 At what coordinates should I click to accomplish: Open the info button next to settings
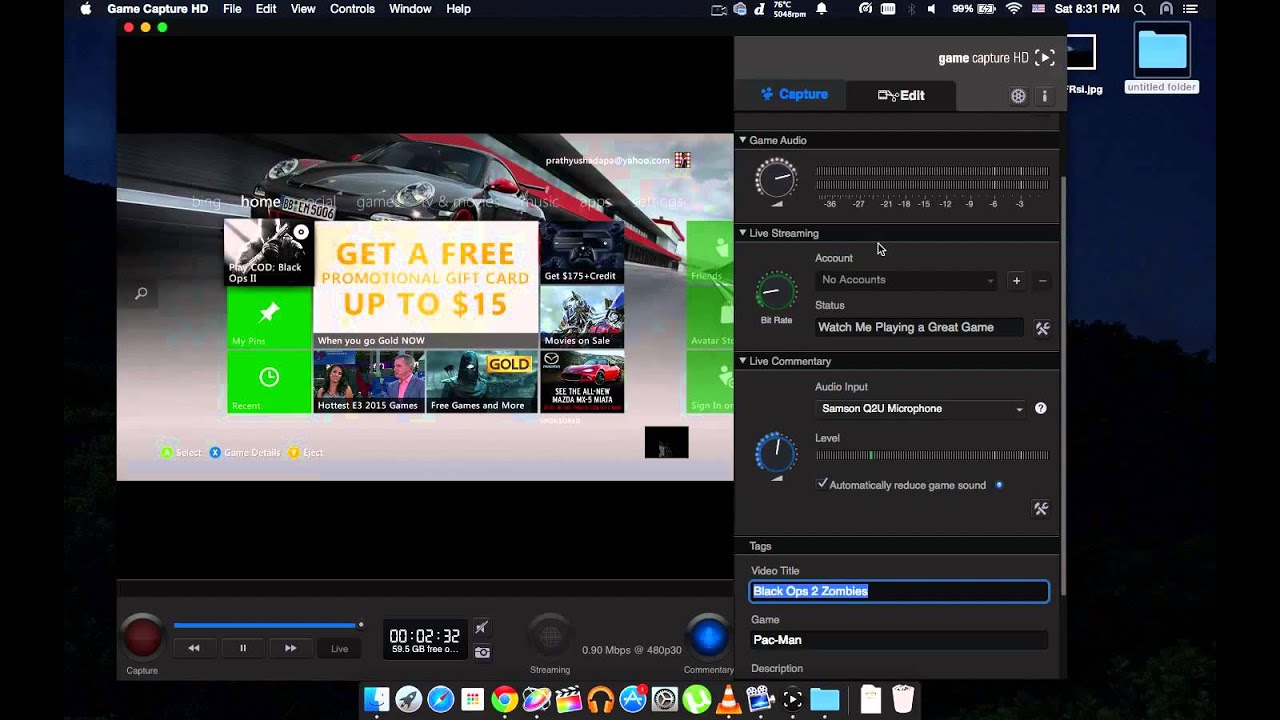pos(1044,96)
